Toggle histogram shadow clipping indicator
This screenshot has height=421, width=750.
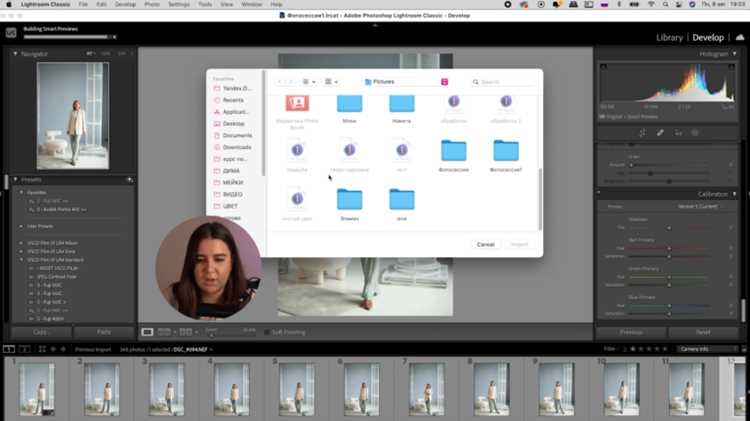pos(604,67)
